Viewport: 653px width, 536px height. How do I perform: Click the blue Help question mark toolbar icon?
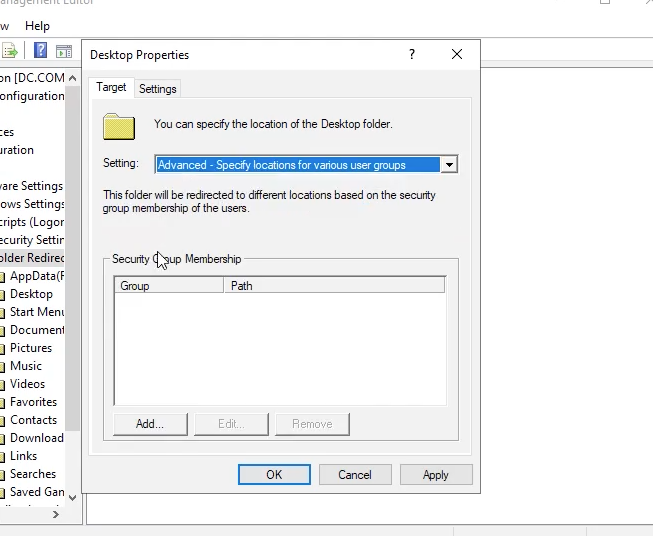(41, 50)
